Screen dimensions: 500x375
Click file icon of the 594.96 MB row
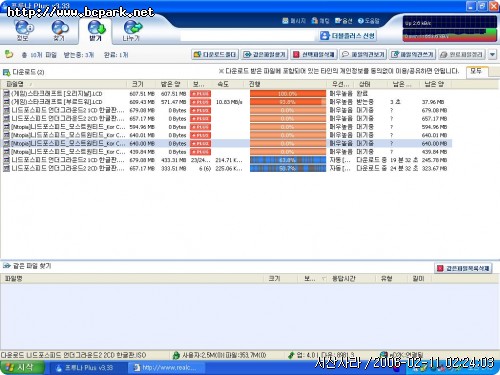pos(6,127)
